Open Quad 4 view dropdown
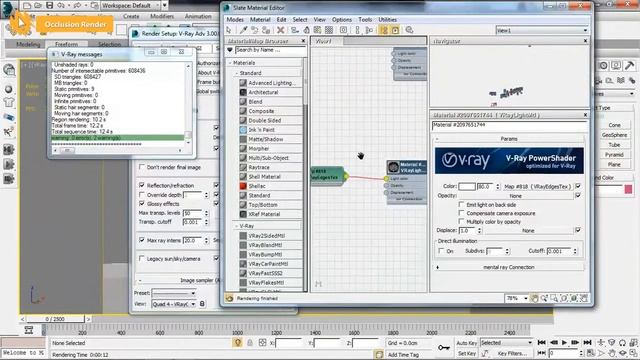This screenshot has width=640, height=360. (x=173, y=304)
